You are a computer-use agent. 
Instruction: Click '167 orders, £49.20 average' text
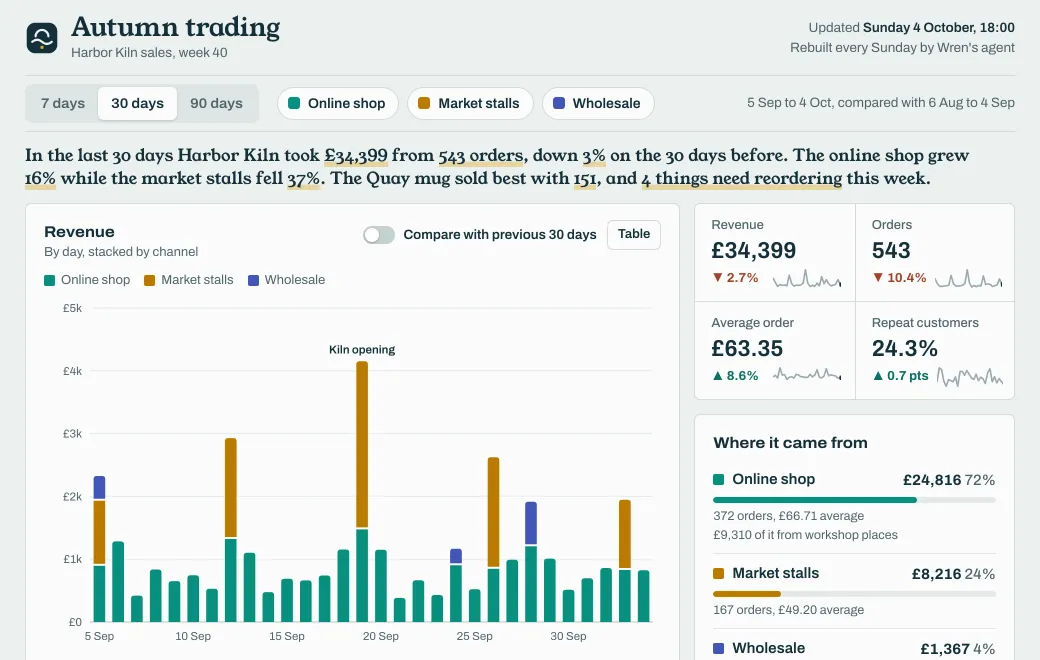click(789, 610)
